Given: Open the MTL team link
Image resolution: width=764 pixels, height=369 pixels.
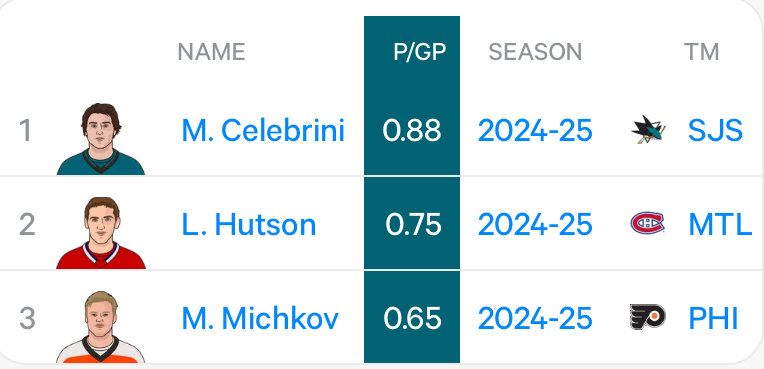Looking at the screenshot, I should 720,224.
